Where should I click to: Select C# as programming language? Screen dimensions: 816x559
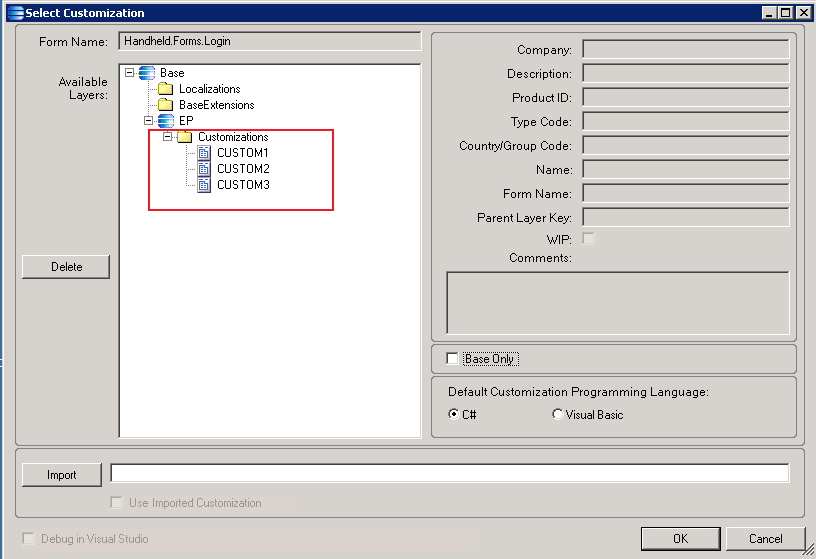454,414
